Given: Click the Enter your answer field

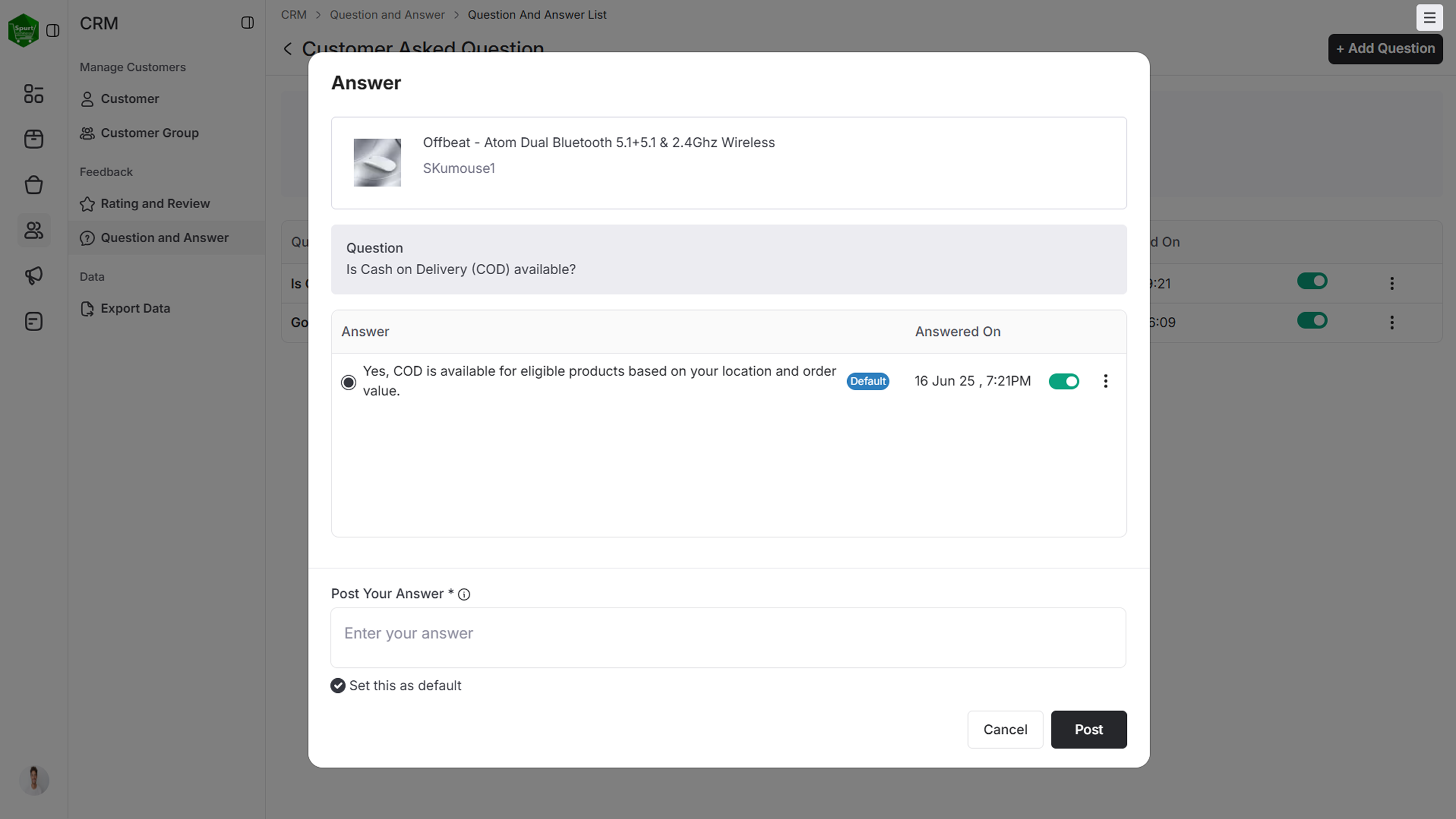Looking at the screenshot, I should click(x=728, y=637).
